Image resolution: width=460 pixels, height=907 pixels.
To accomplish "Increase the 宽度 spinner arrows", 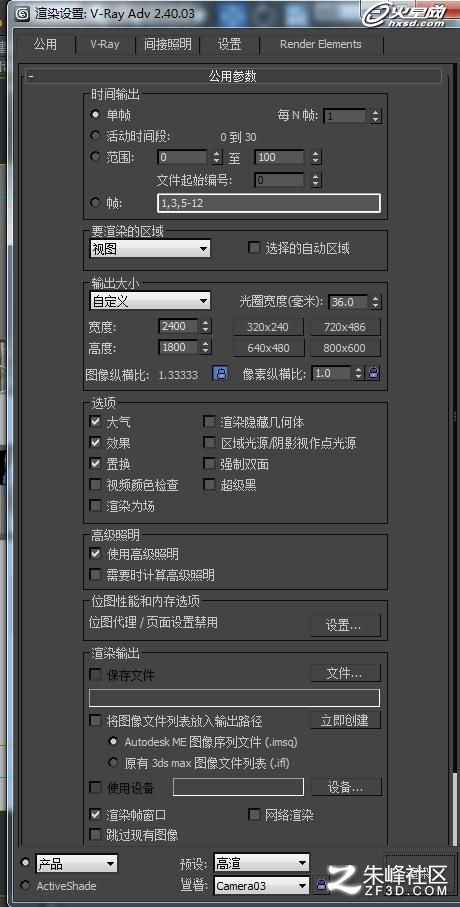I will [x=206, y=326].
